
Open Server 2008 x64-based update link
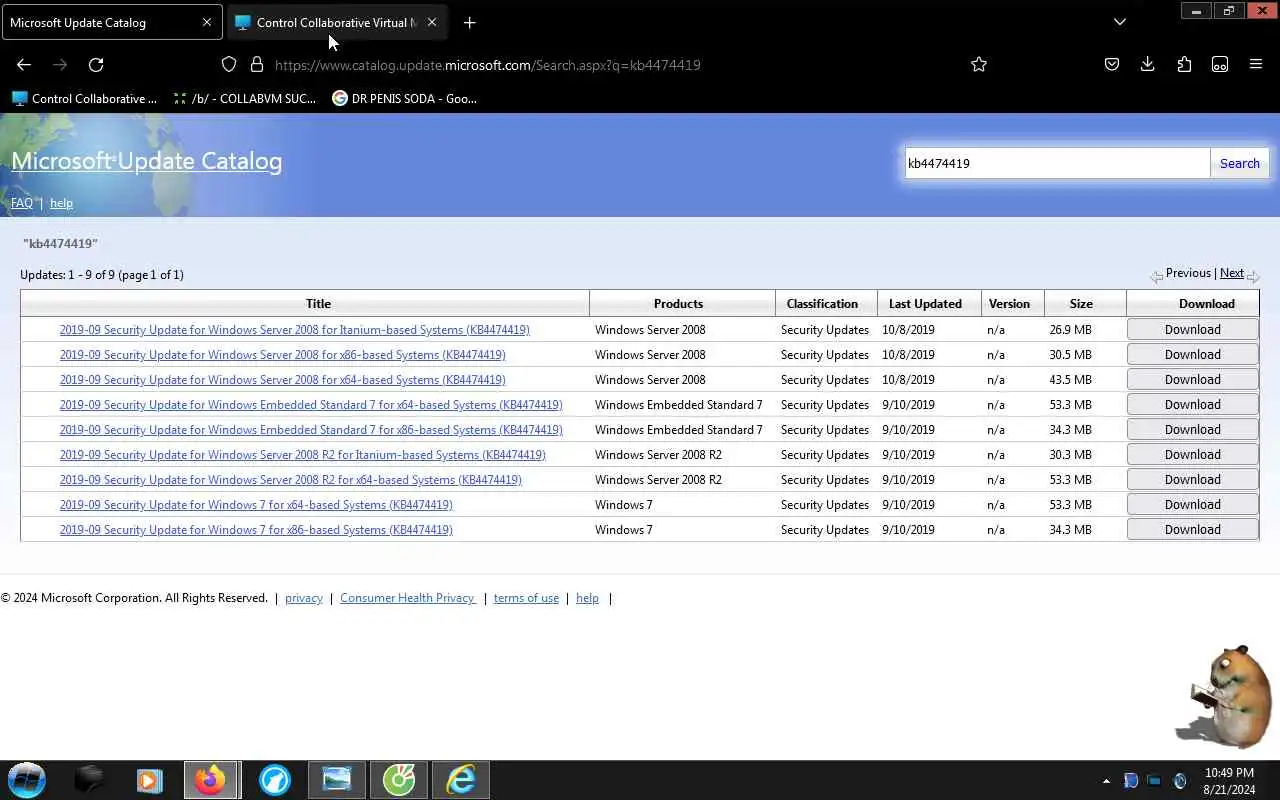pos(282,380)
